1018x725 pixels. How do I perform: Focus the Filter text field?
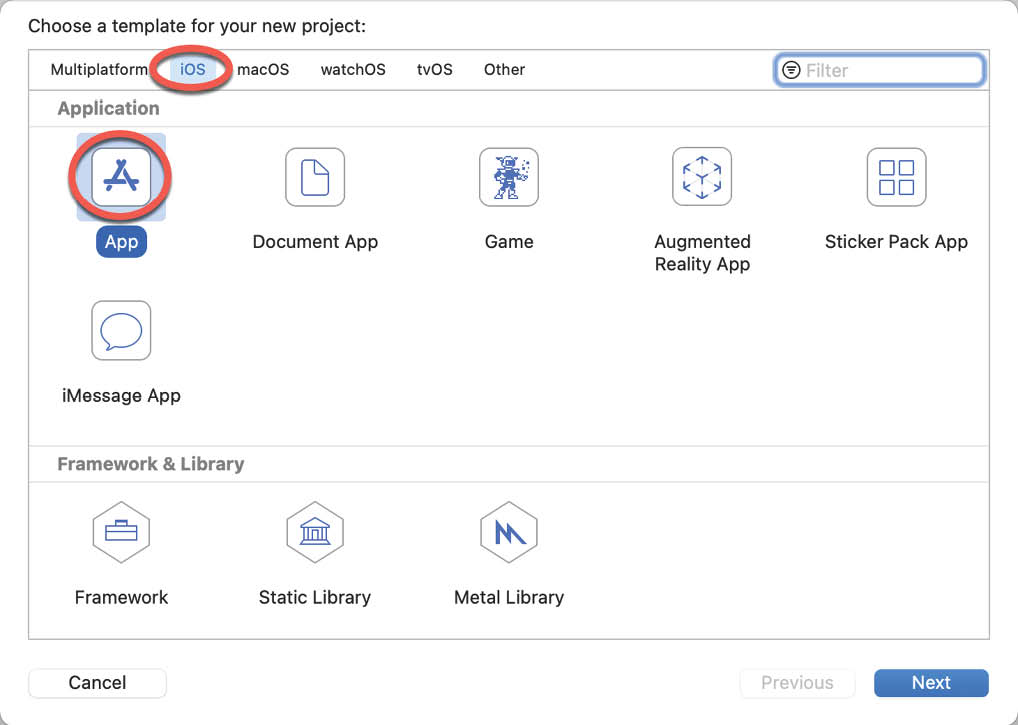click(880, 70)
